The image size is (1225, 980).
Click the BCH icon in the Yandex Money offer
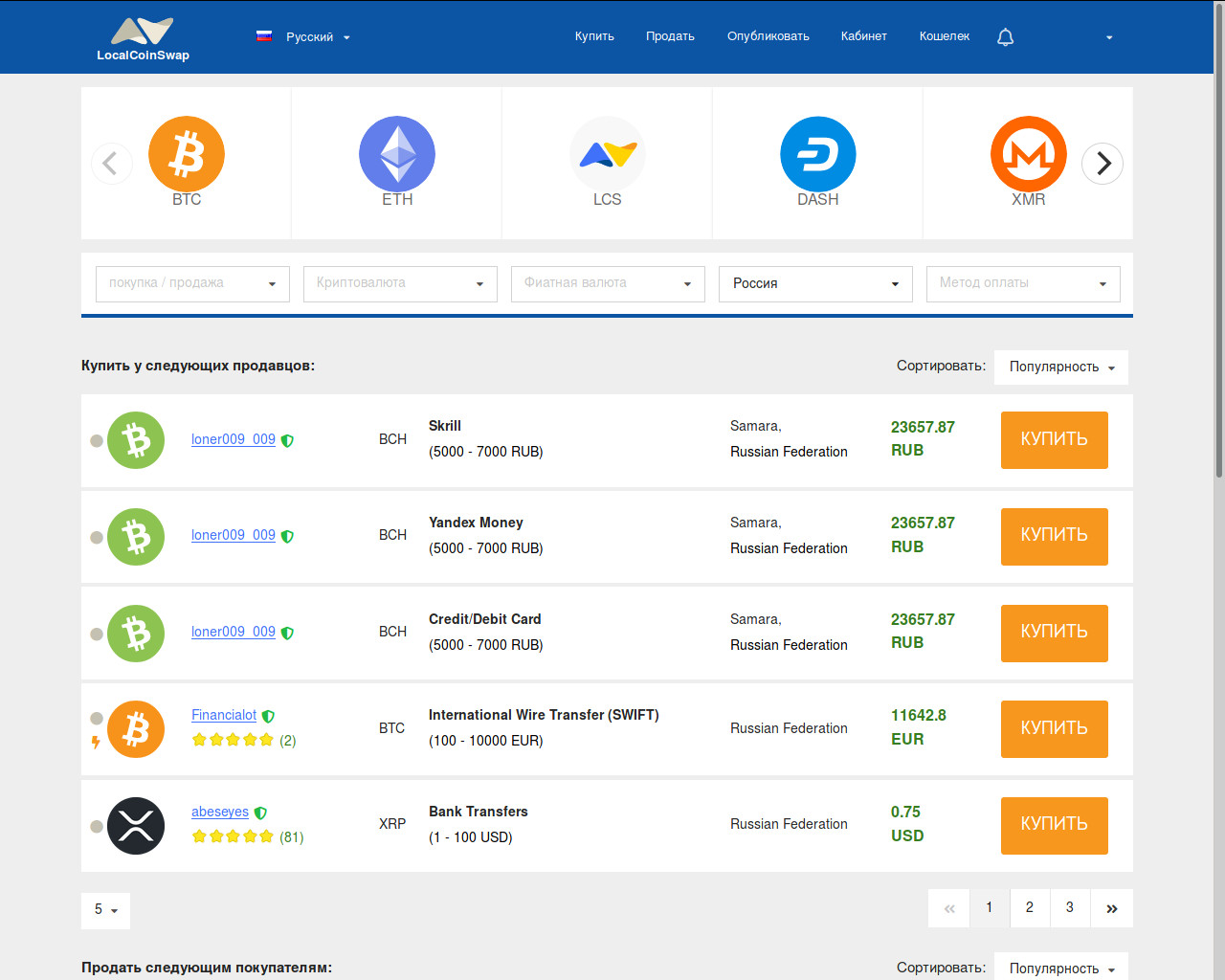pyautogui.click(x=136, y=537)
